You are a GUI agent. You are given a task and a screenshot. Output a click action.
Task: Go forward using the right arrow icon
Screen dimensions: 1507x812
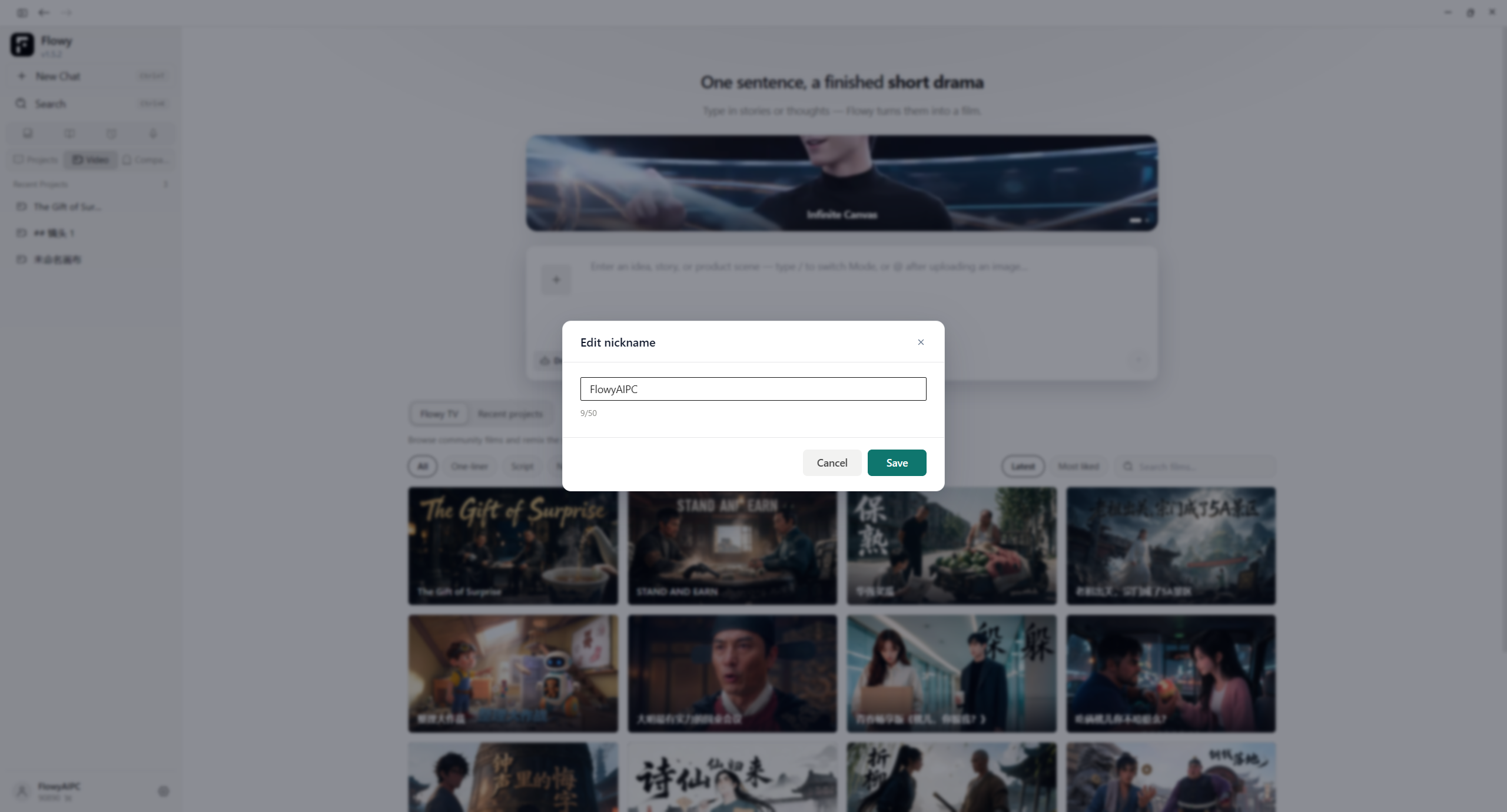coord(67,12)
